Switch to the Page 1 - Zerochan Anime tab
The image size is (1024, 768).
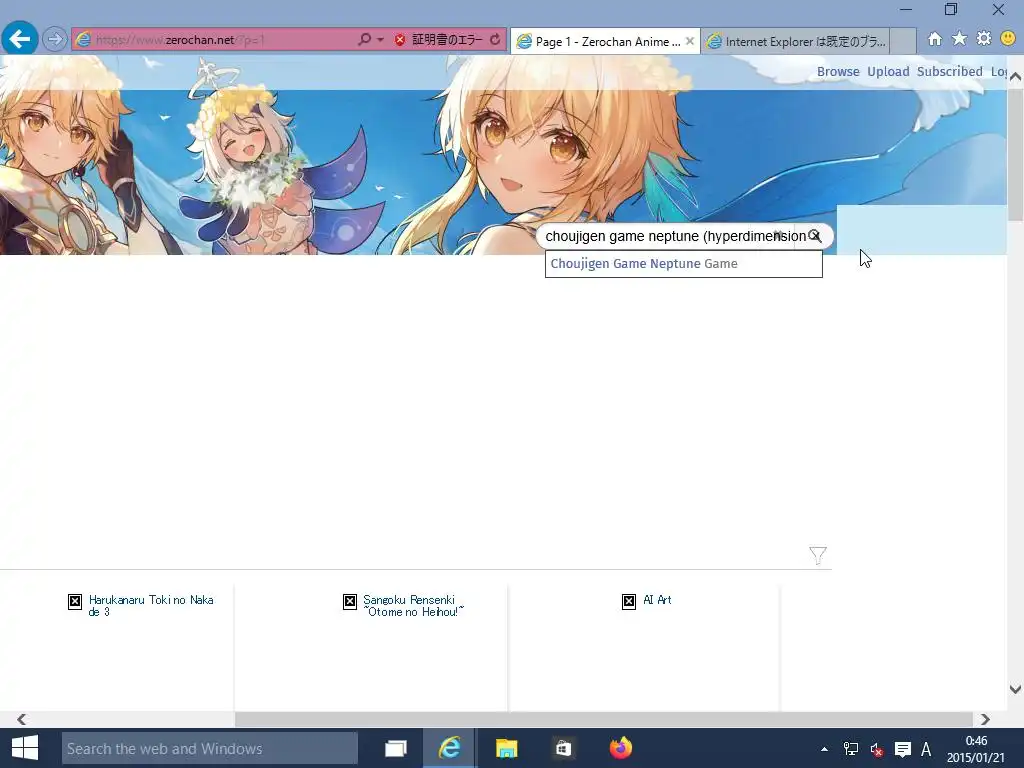pyautogui.click(x=598, y=41)
